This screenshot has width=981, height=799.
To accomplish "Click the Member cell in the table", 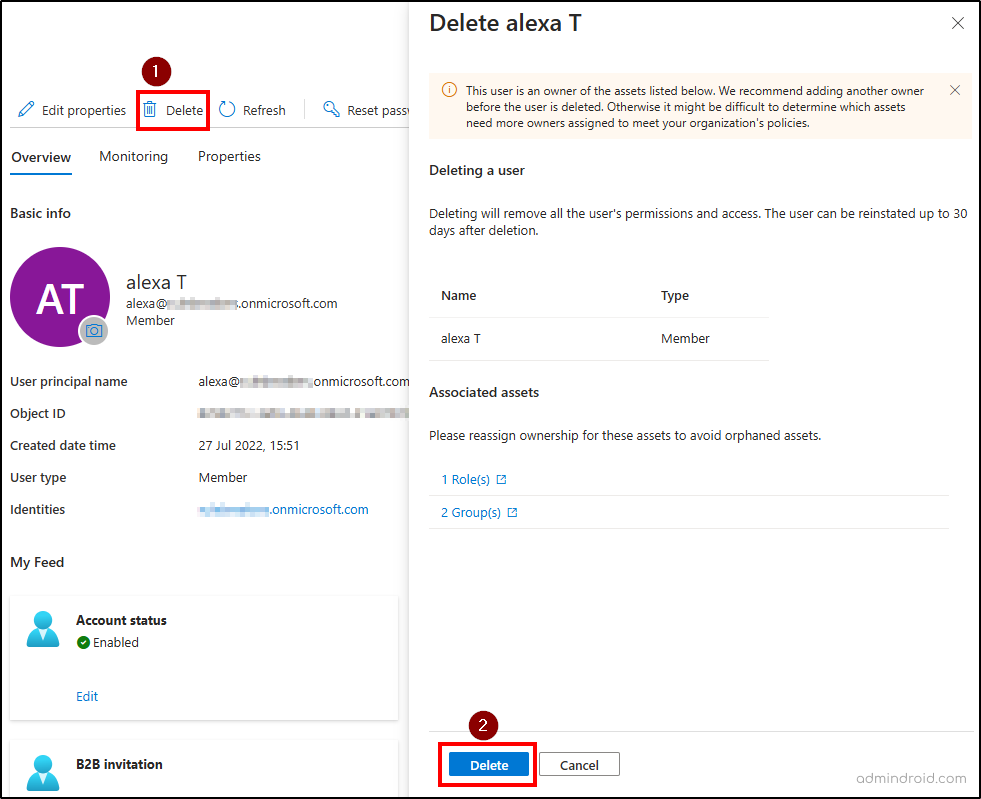I will [x=685, y=338].
